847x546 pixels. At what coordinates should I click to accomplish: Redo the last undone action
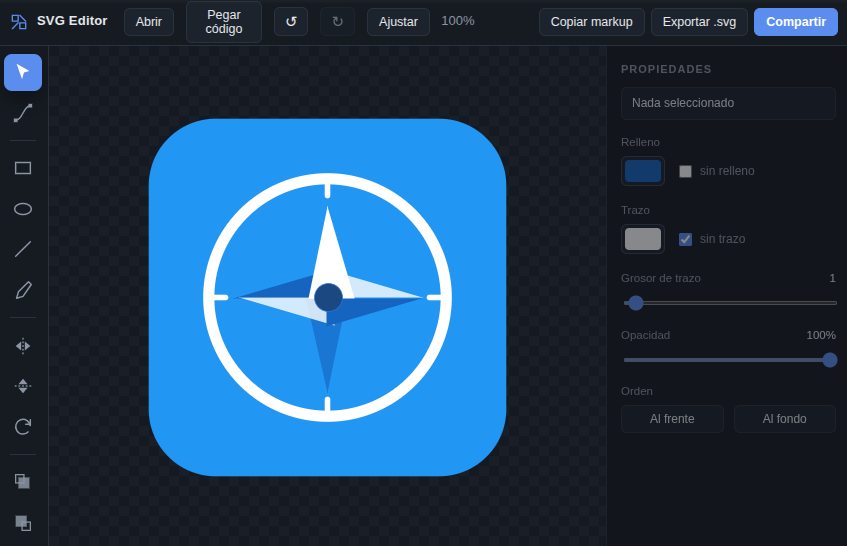337,22
